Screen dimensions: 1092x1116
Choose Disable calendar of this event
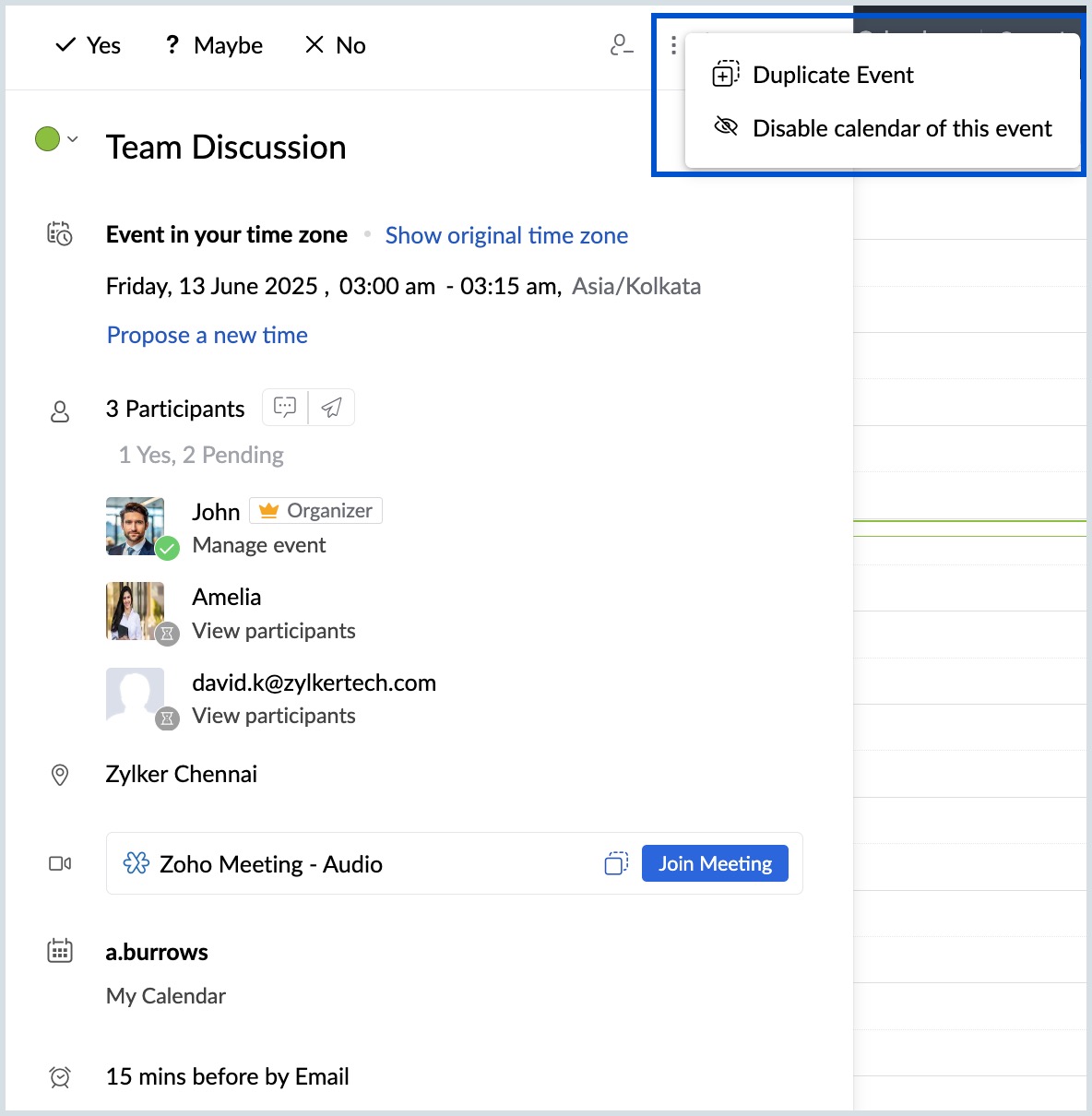click(901, 128)
